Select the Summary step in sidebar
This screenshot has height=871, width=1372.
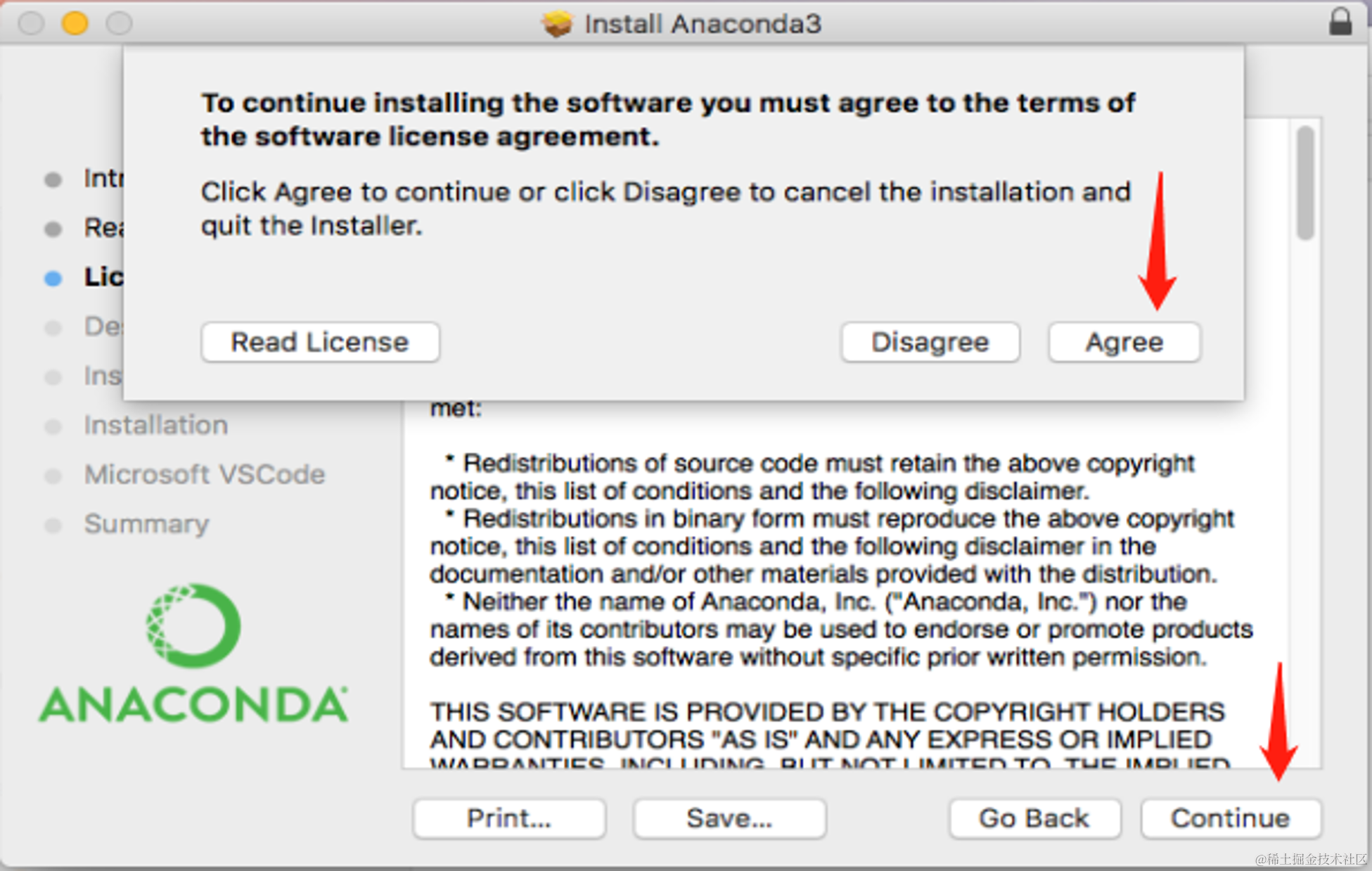pyautogui.click(x=146, y=524)
